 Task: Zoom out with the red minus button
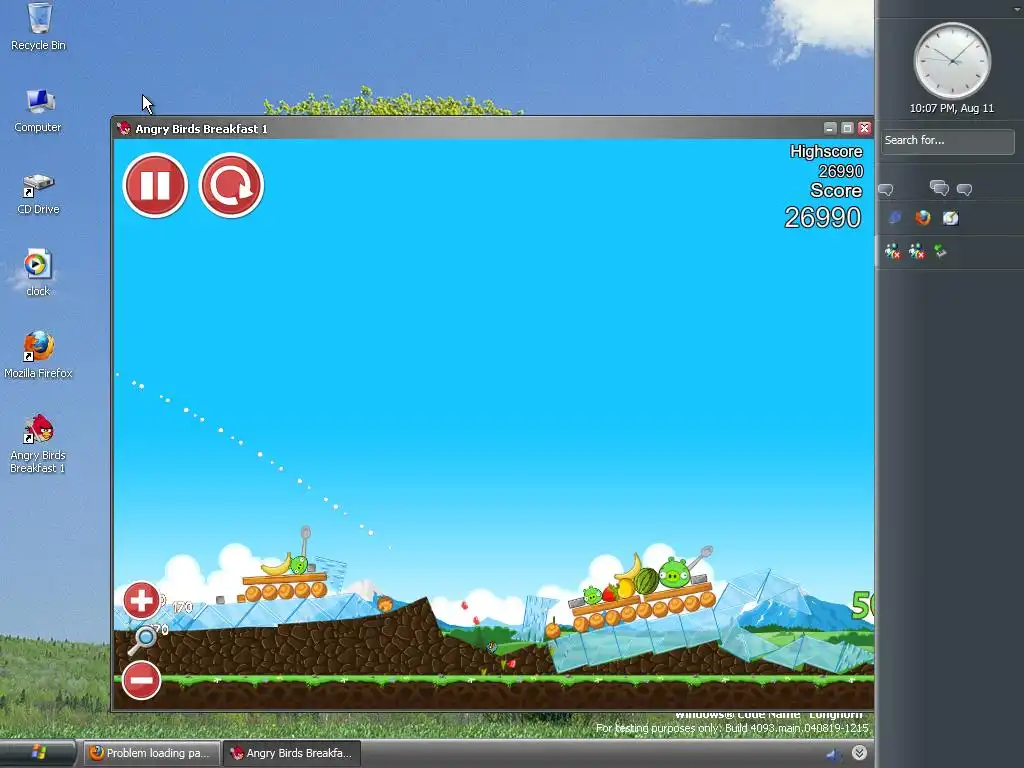[141, 680]
